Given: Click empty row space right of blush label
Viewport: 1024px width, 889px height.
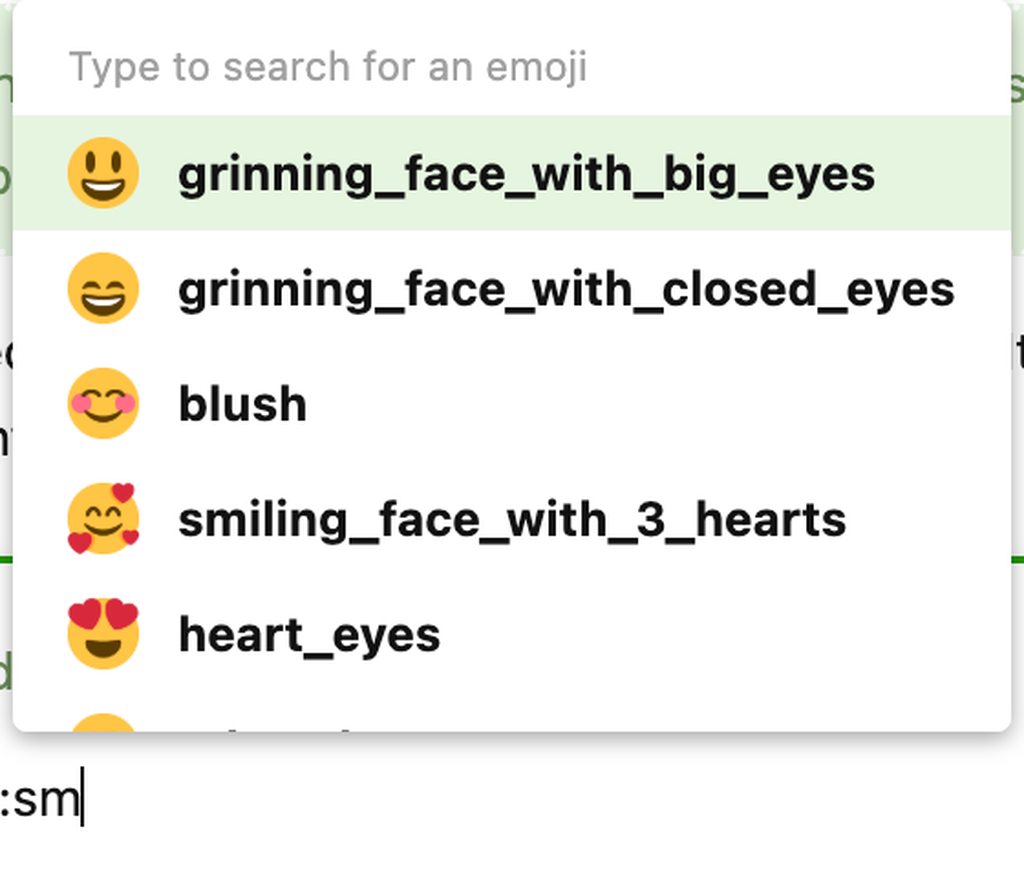Looking at the screenshot, I should [x=650, y=405].
